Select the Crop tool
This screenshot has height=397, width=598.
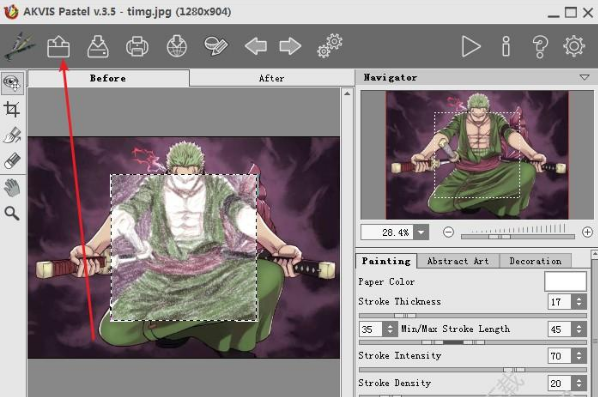point(12,109)
